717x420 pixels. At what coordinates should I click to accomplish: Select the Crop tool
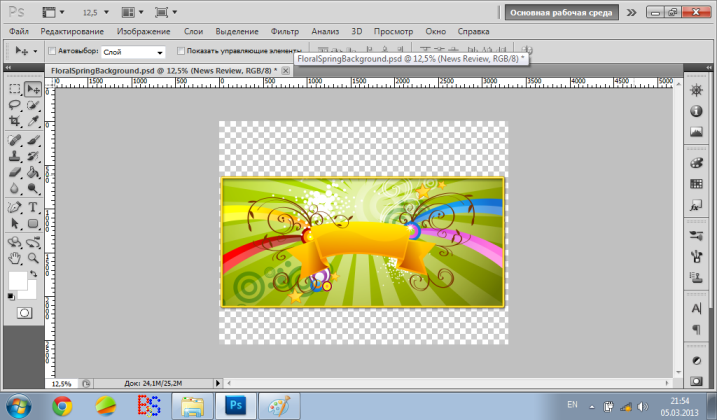click(x=15, y=121)
